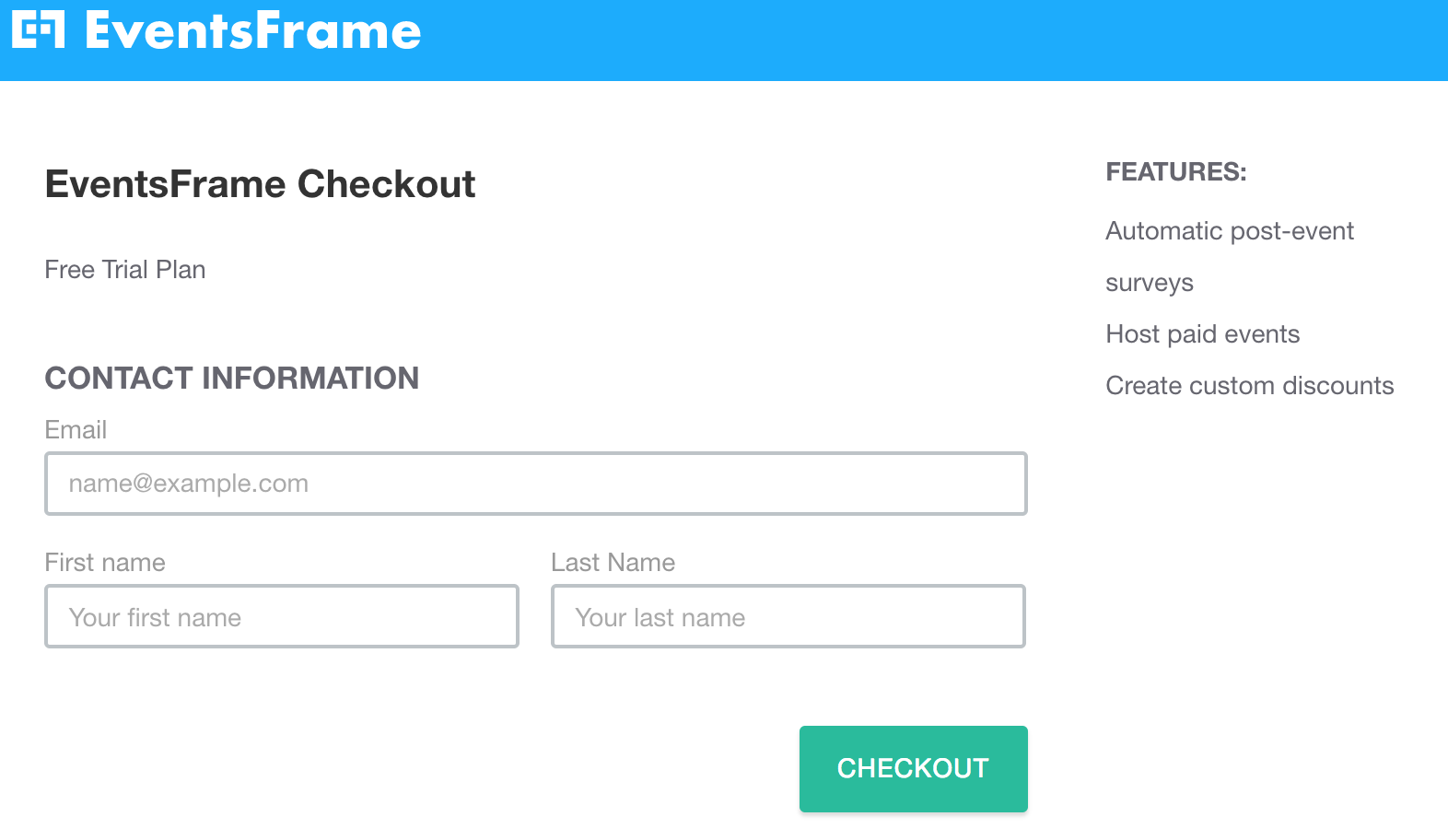Click the EventsFrame logo icon
Image resolution: width=1448 pixels, height=840 pixels.
click(x=39, y=29)
